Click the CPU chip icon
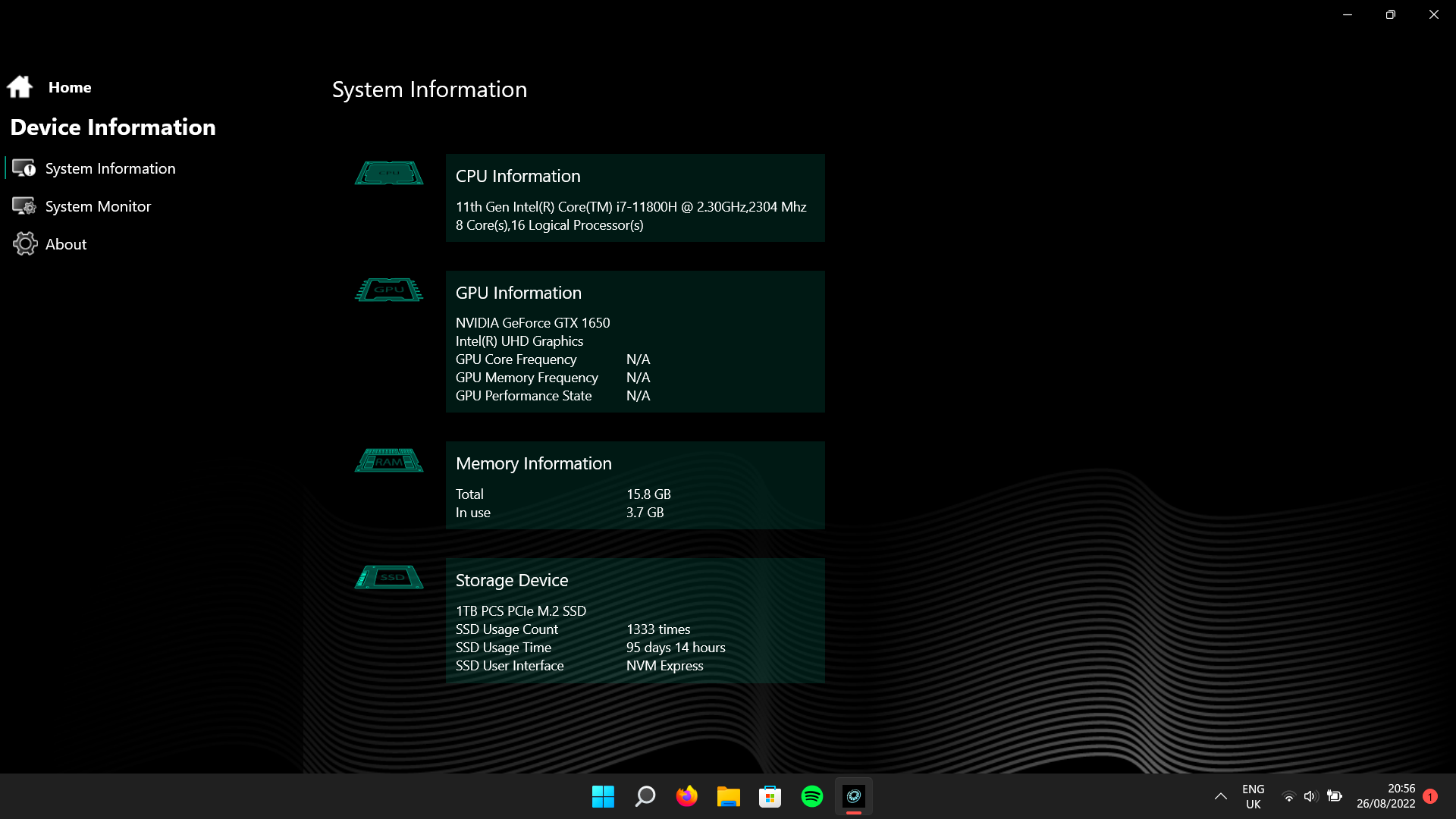The image size is (1456, 819). coord(389,173)
